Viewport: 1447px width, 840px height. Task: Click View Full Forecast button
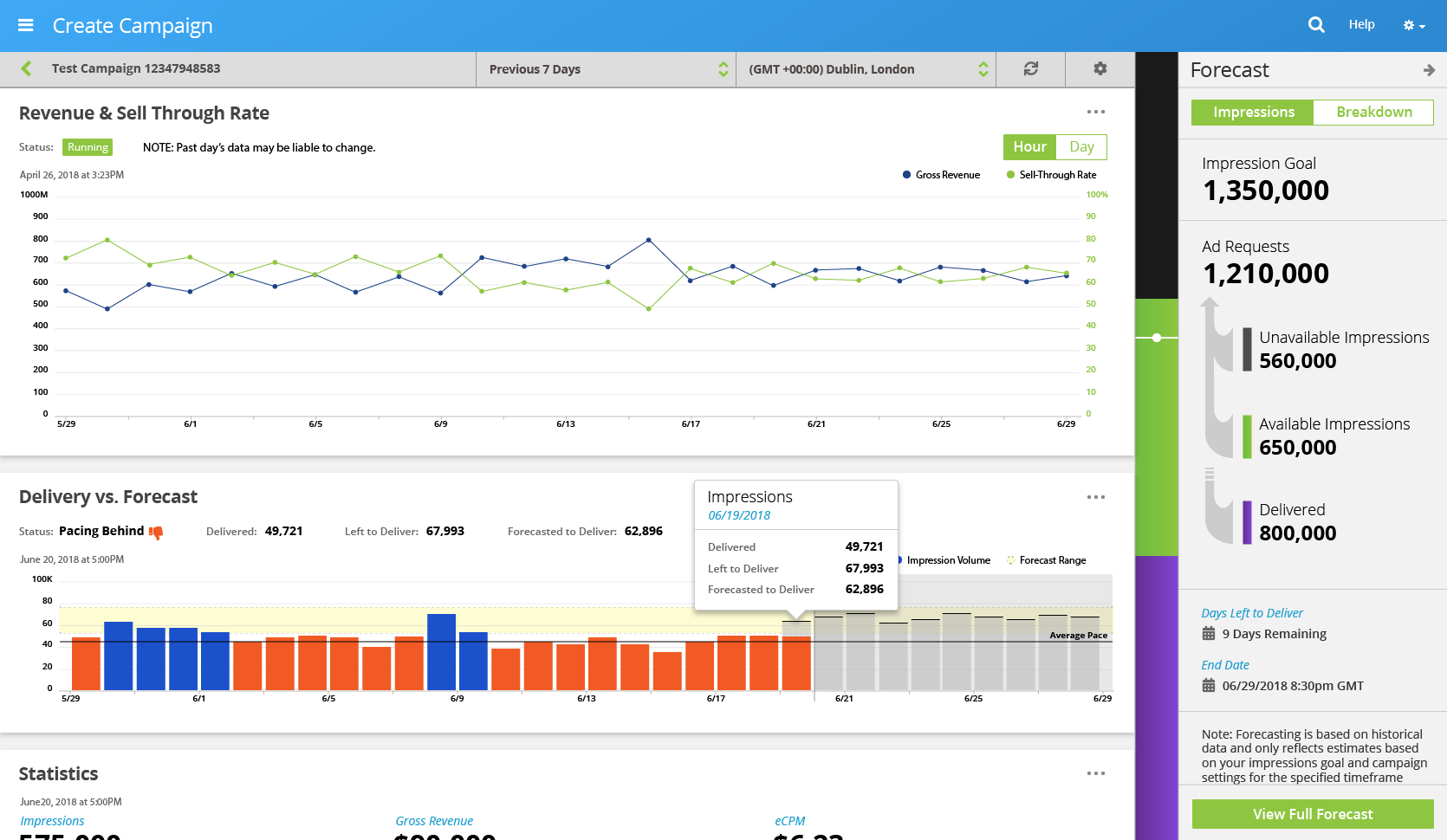point(1312,814)
